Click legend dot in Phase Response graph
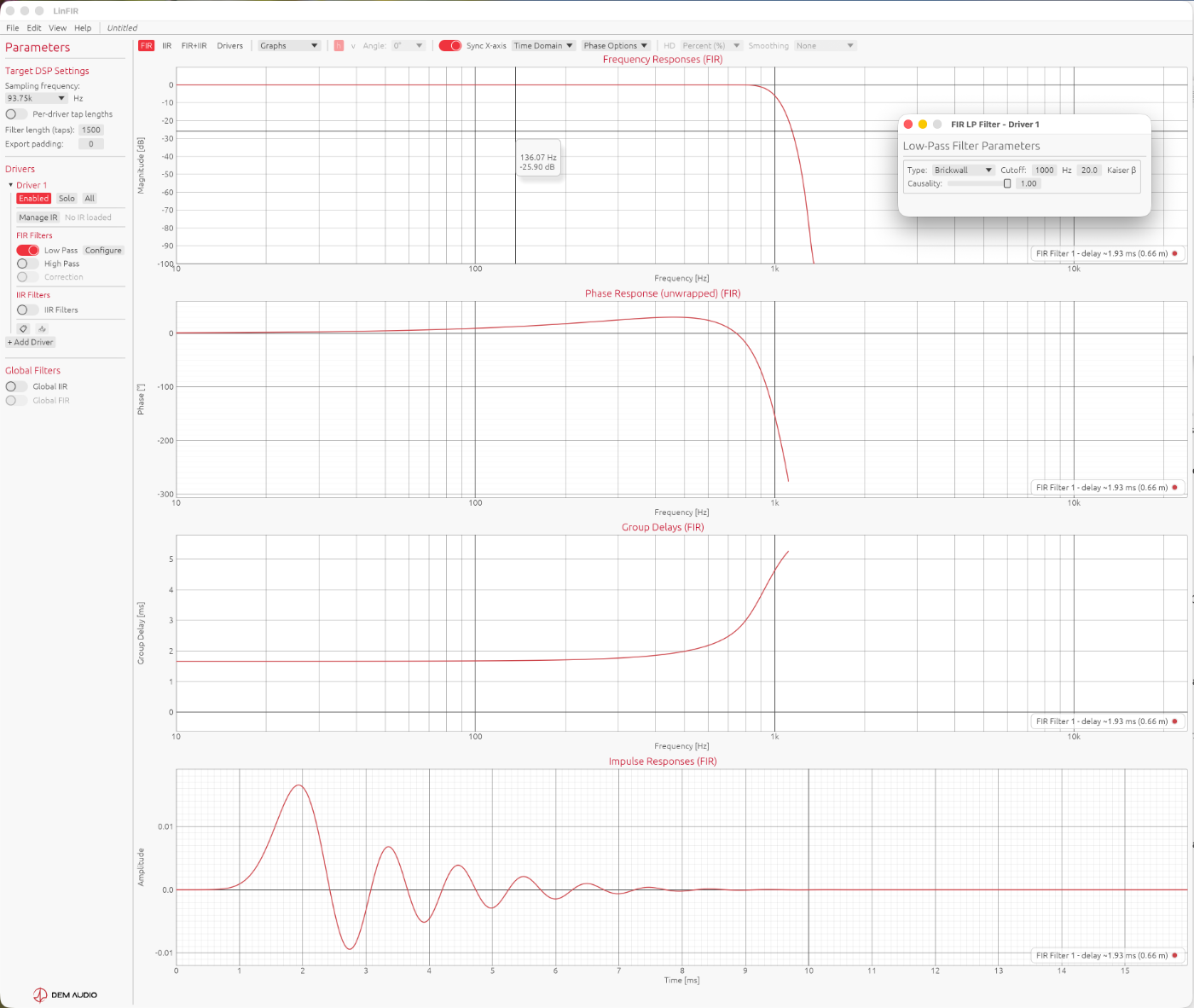Viewport: 1194px width, 1008px height. (1174, 488)
